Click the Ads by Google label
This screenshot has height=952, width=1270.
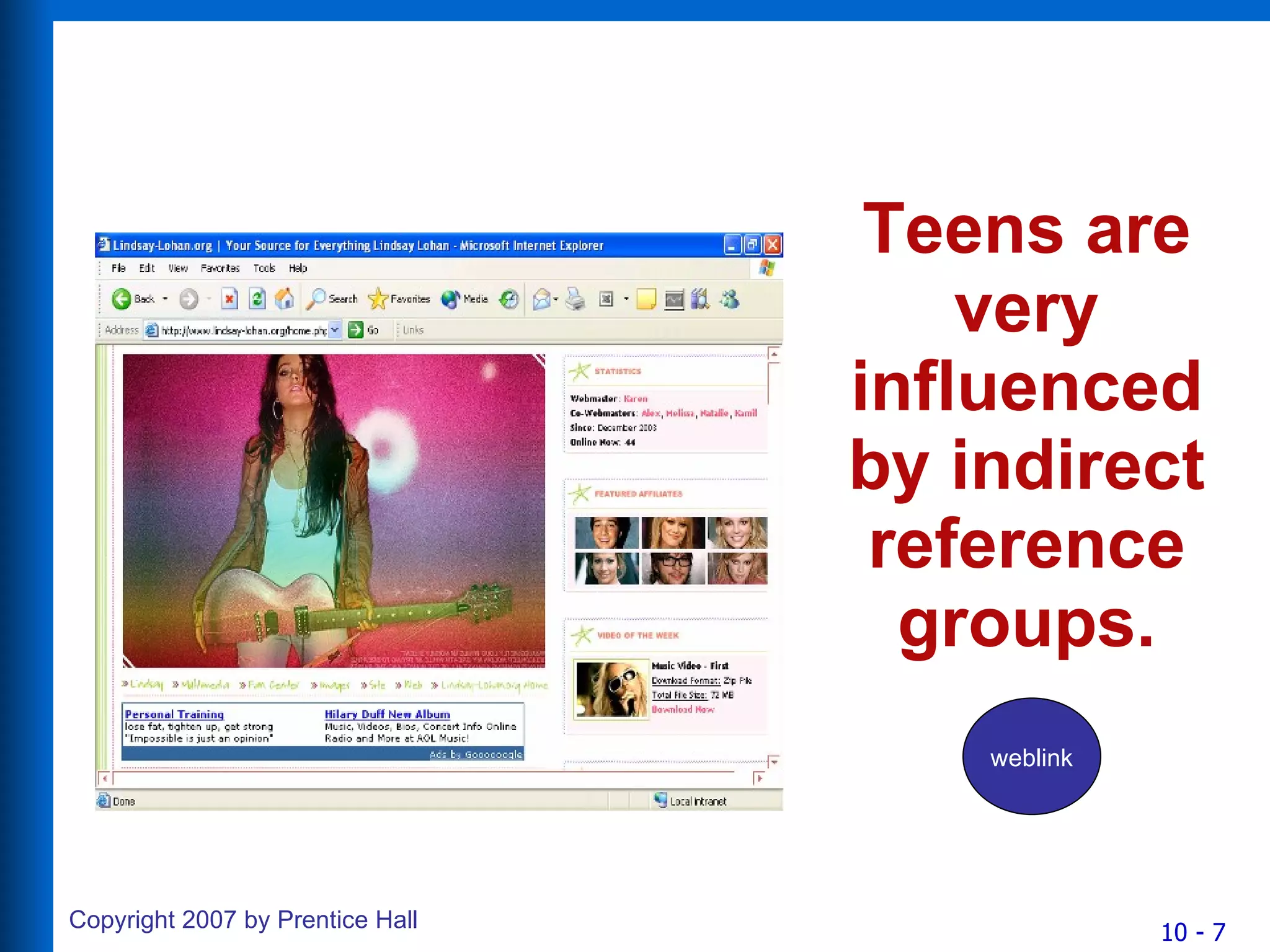(476, 754)
